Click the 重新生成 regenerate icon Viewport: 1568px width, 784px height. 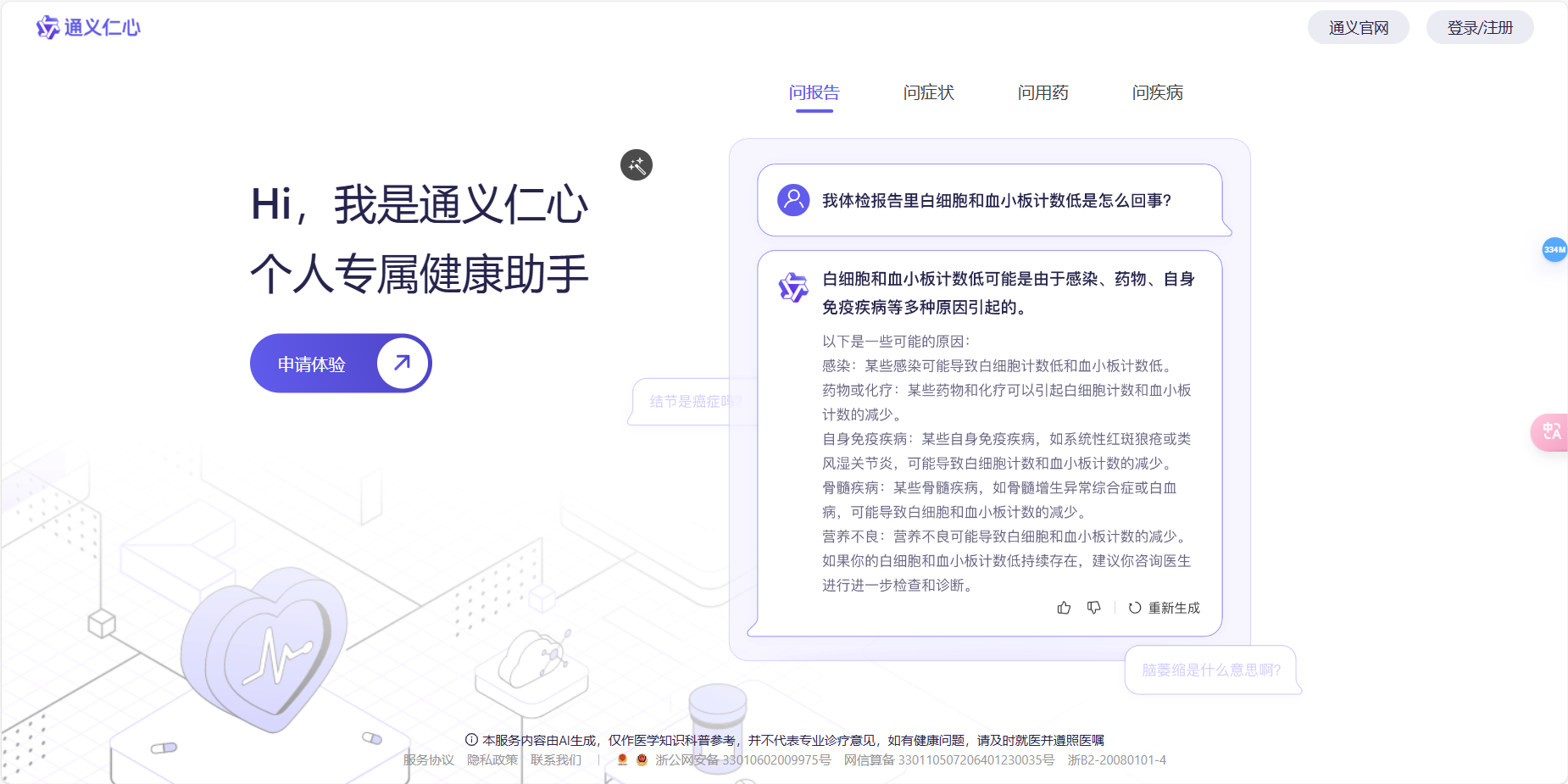pyautogui.click(x=1135, y=608)
